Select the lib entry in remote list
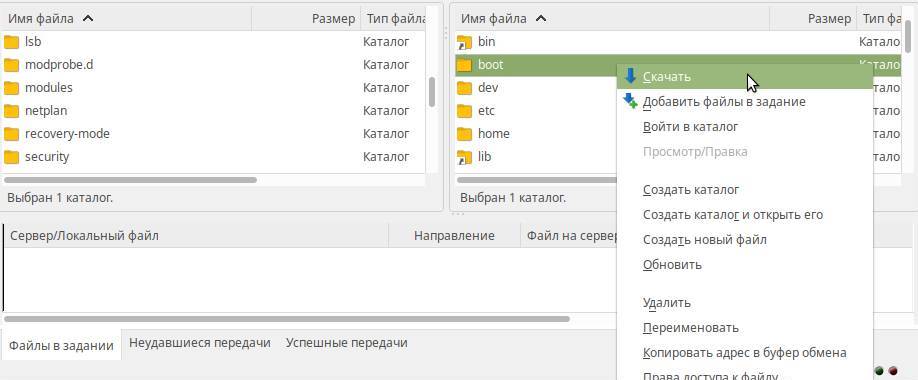This screenshot has width=918, height=380. [x=484, y=157]
